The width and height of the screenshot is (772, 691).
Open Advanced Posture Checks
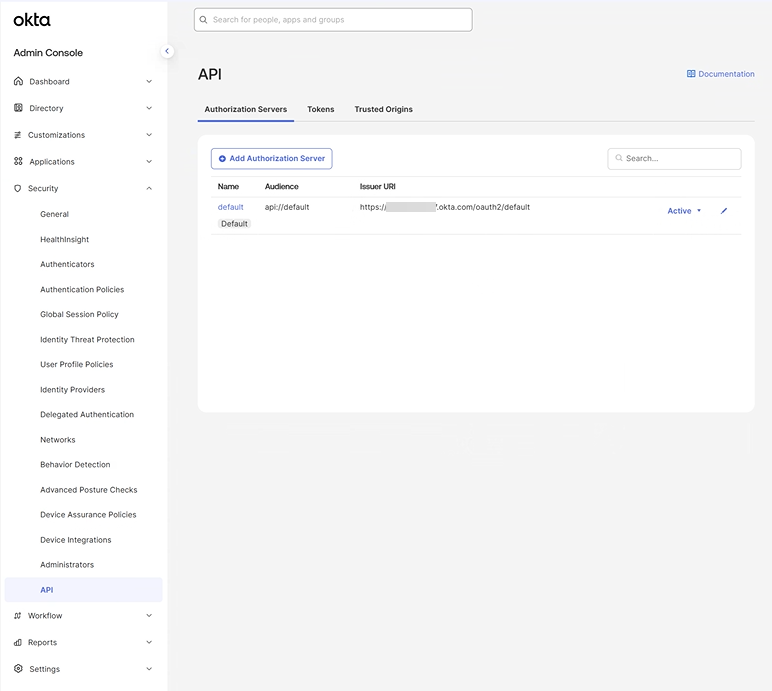[89, 490]
